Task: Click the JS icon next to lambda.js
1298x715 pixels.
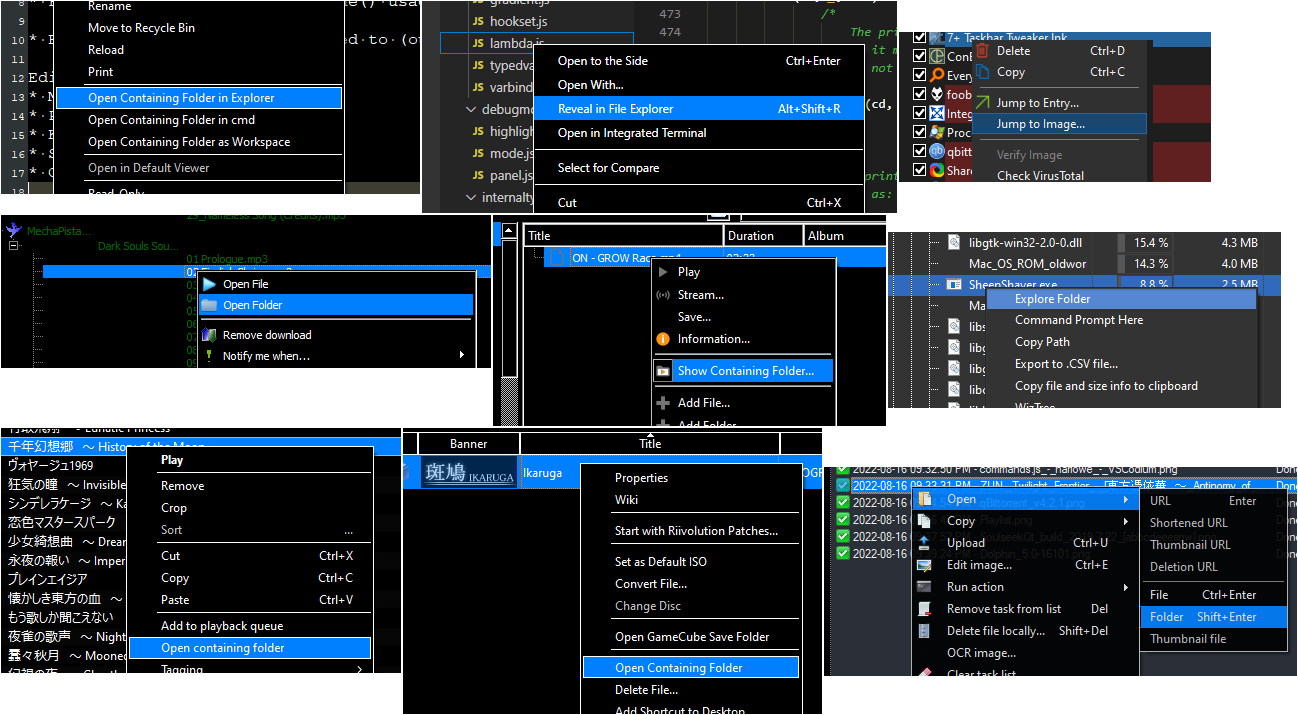Action: (478, 43)
